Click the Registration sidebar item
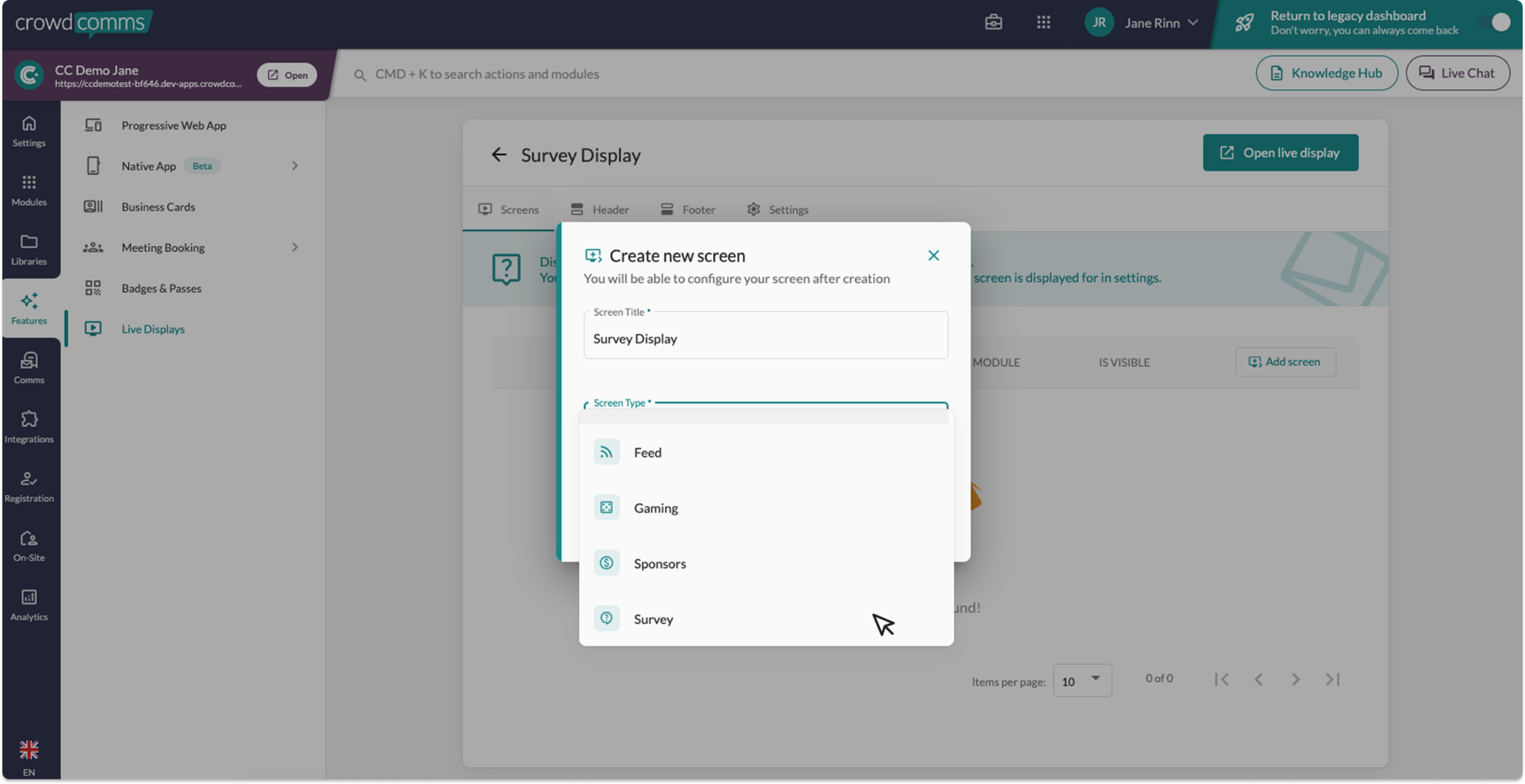The height and width of the screenshot is (784, 1525). point(29,485)
